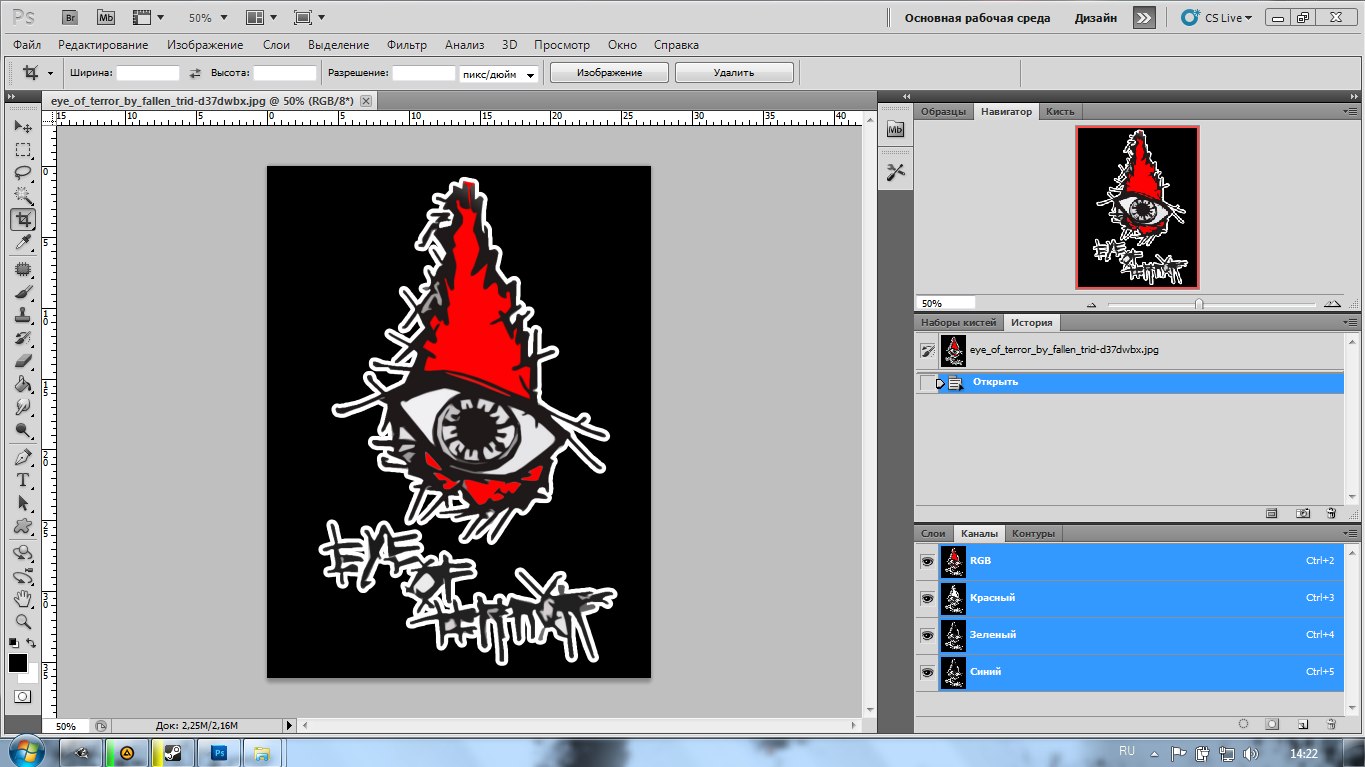Screen dimensions: 1365x767
Task: Delete the current channel
Action: point(1331,723)
